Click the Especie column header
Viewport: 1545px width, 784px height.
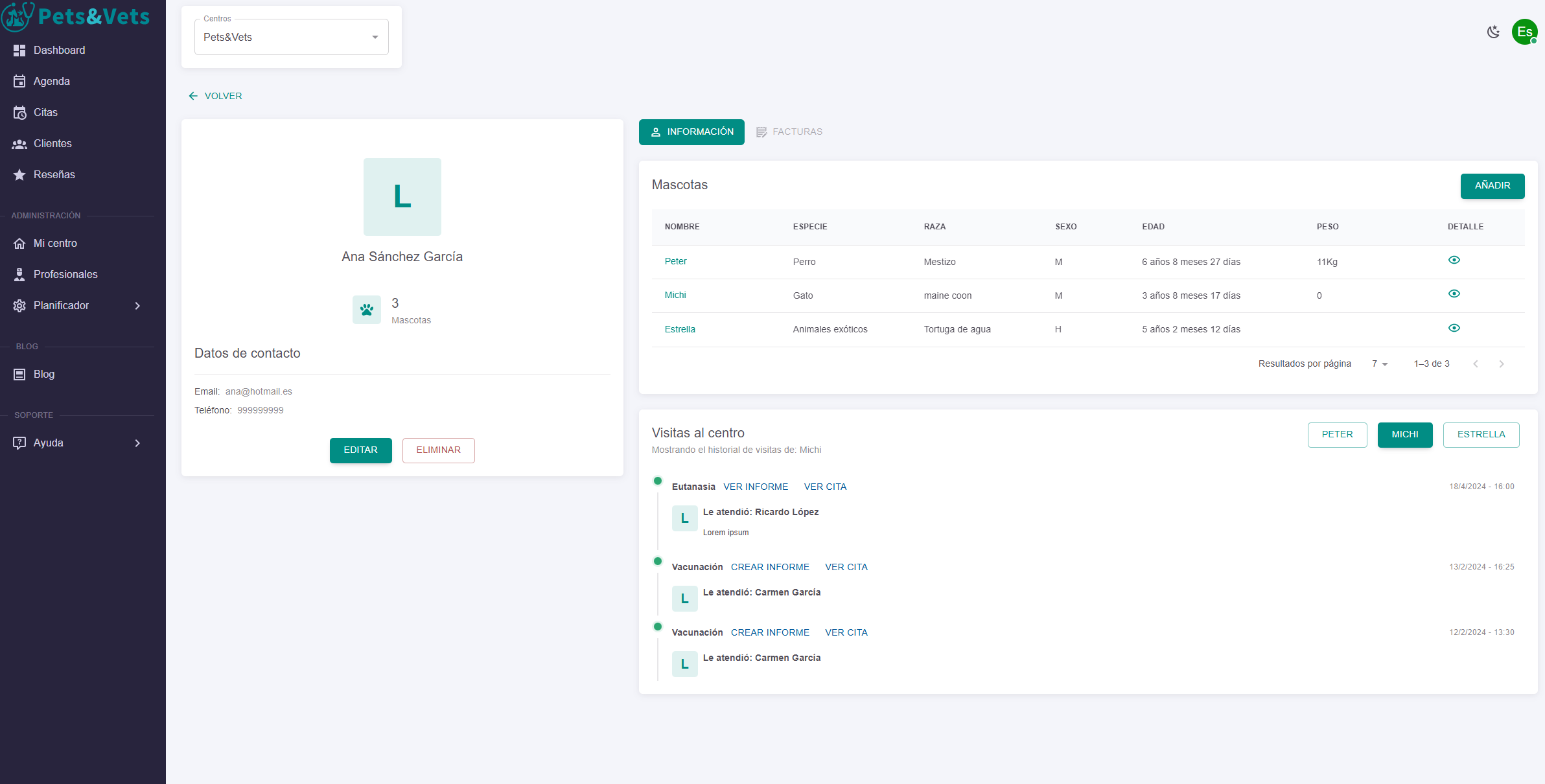coord(810,227)
